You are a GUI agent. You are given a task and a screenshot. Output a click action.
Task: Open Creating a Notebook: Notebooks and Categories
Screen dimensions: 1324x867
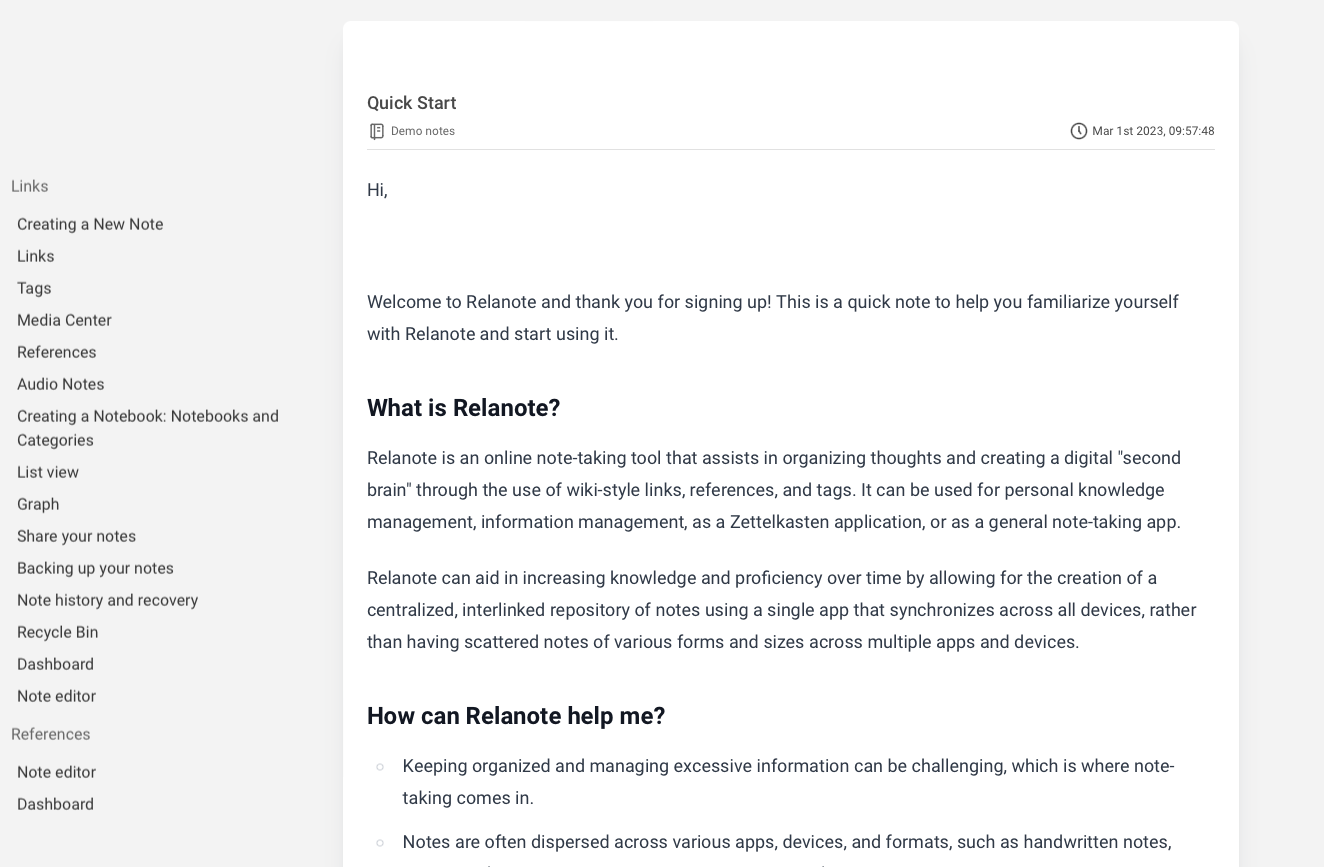coord(148,428)
